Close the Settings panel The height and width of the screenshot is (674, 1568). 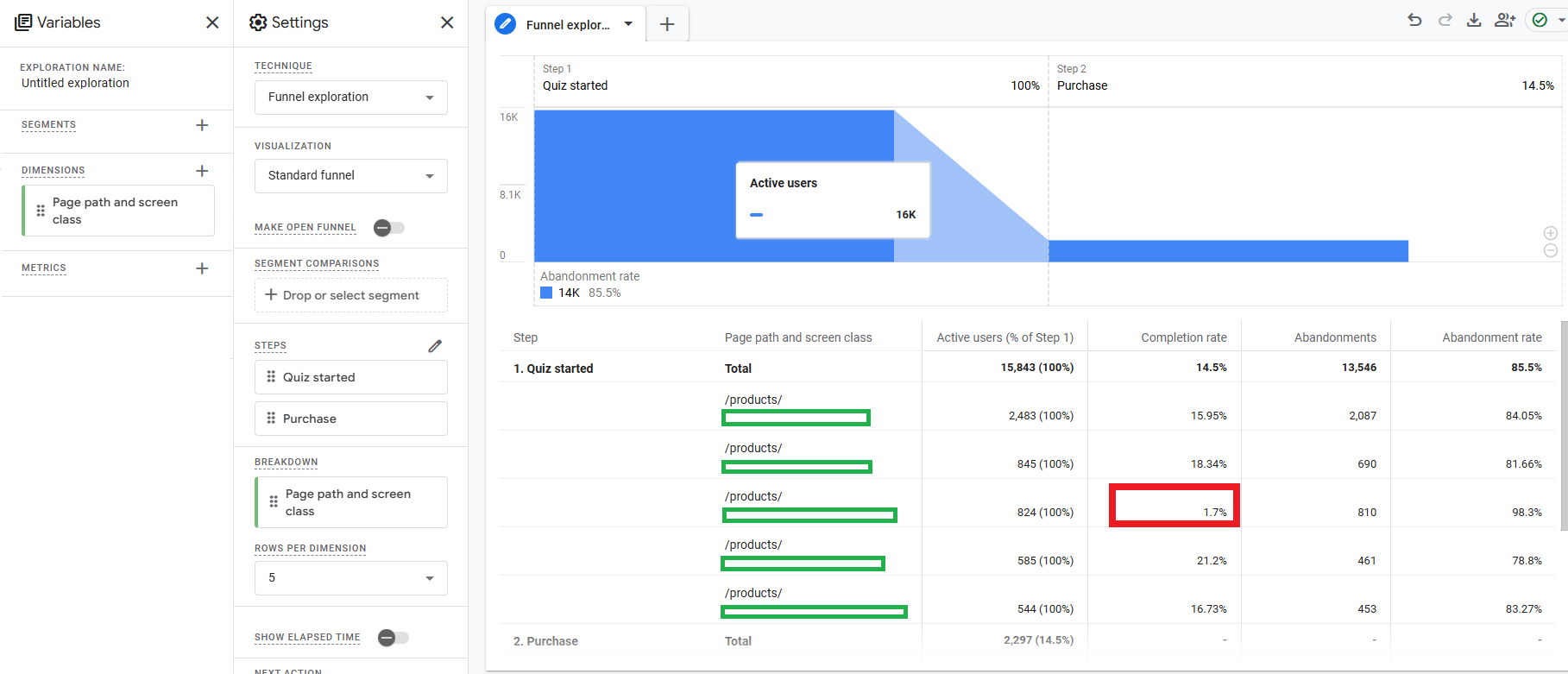[447, 22]
